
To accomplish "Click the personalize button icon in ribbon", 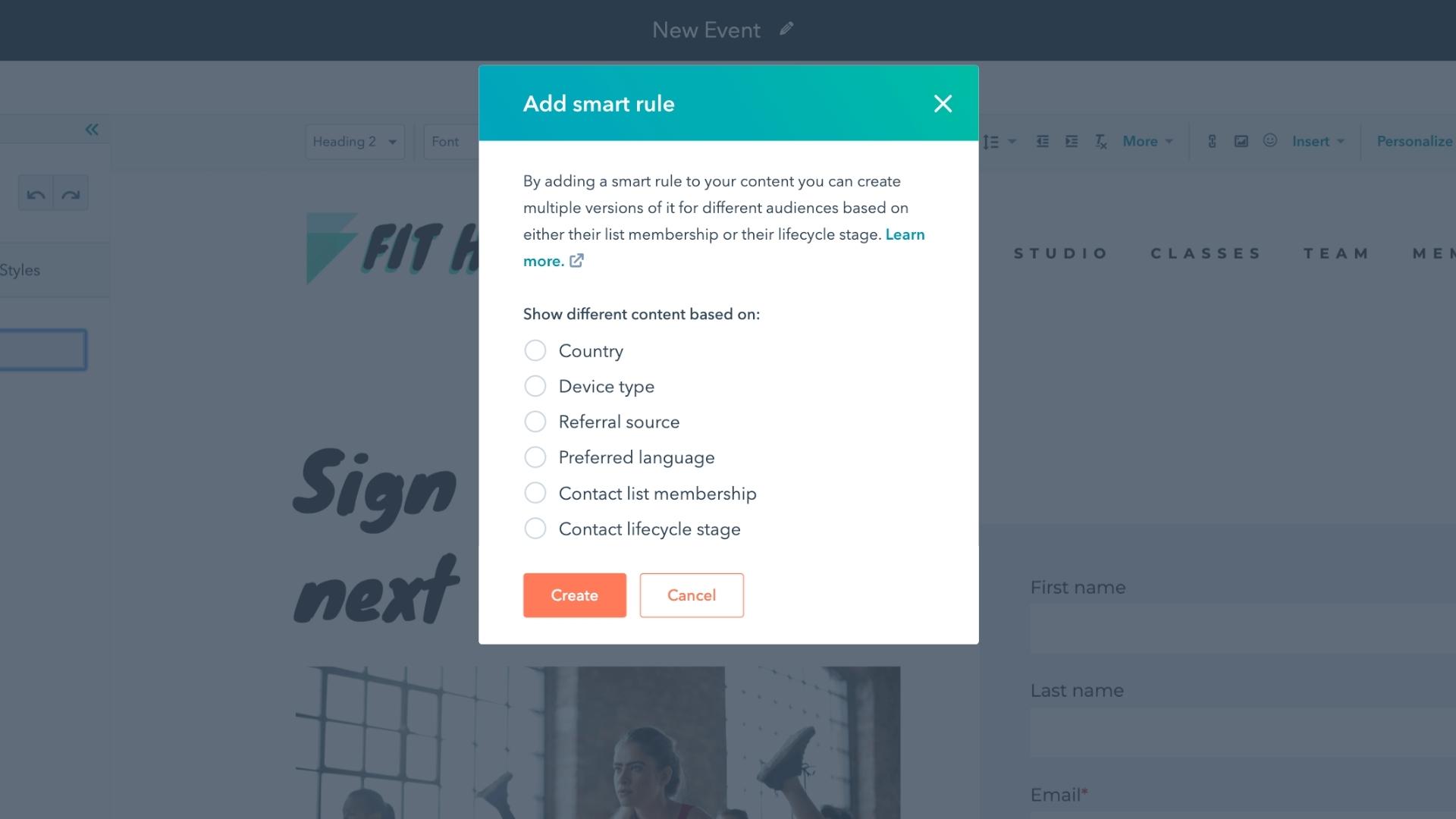I will [1414, 141].
